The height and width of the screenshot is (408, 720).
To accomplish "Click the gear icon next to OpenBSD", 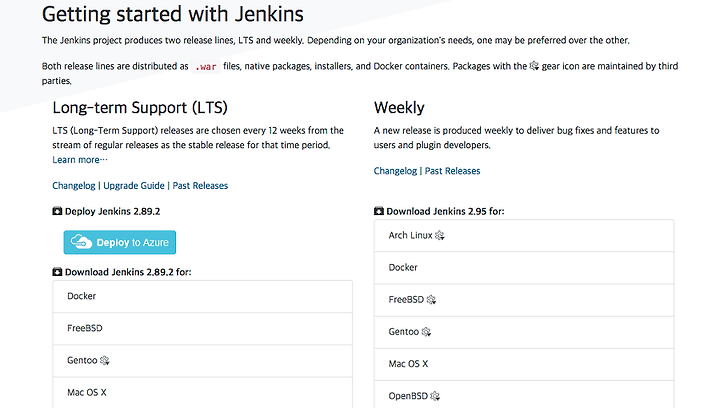I will [x=435, y=397].
